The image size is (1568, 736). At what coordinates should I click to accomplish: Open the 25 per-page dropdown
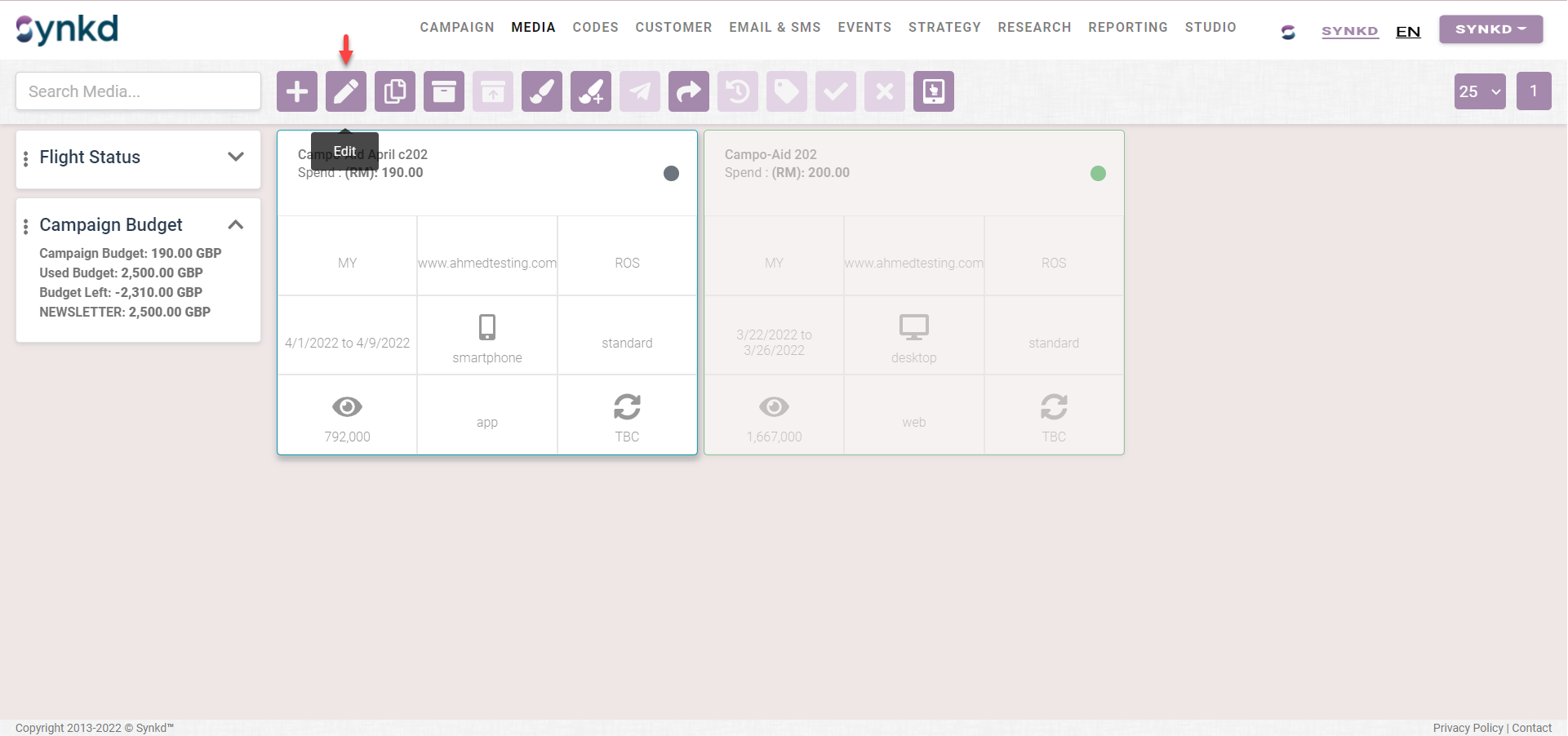[1479, 91]
